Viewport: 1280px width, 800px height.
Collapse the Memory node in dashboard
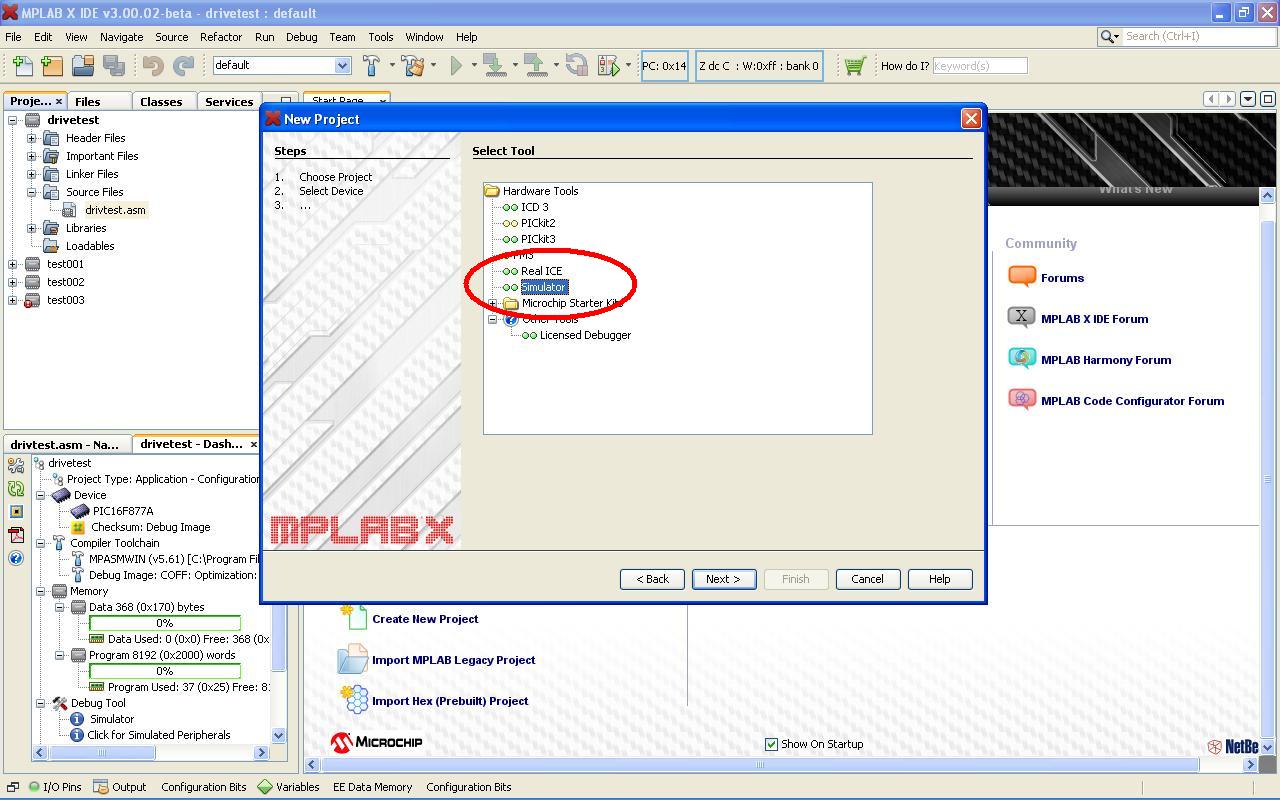[x=41, y=591]
